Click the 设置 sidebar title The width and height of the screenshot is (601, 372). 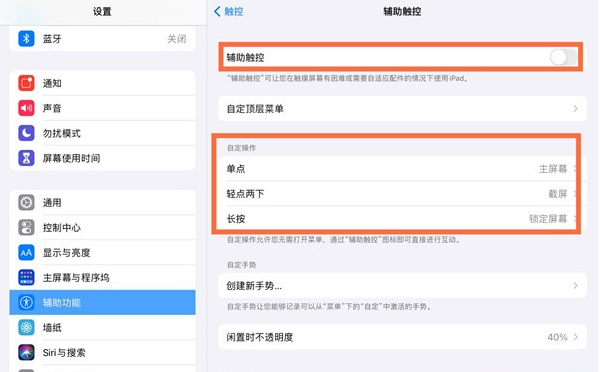[102, 11]
